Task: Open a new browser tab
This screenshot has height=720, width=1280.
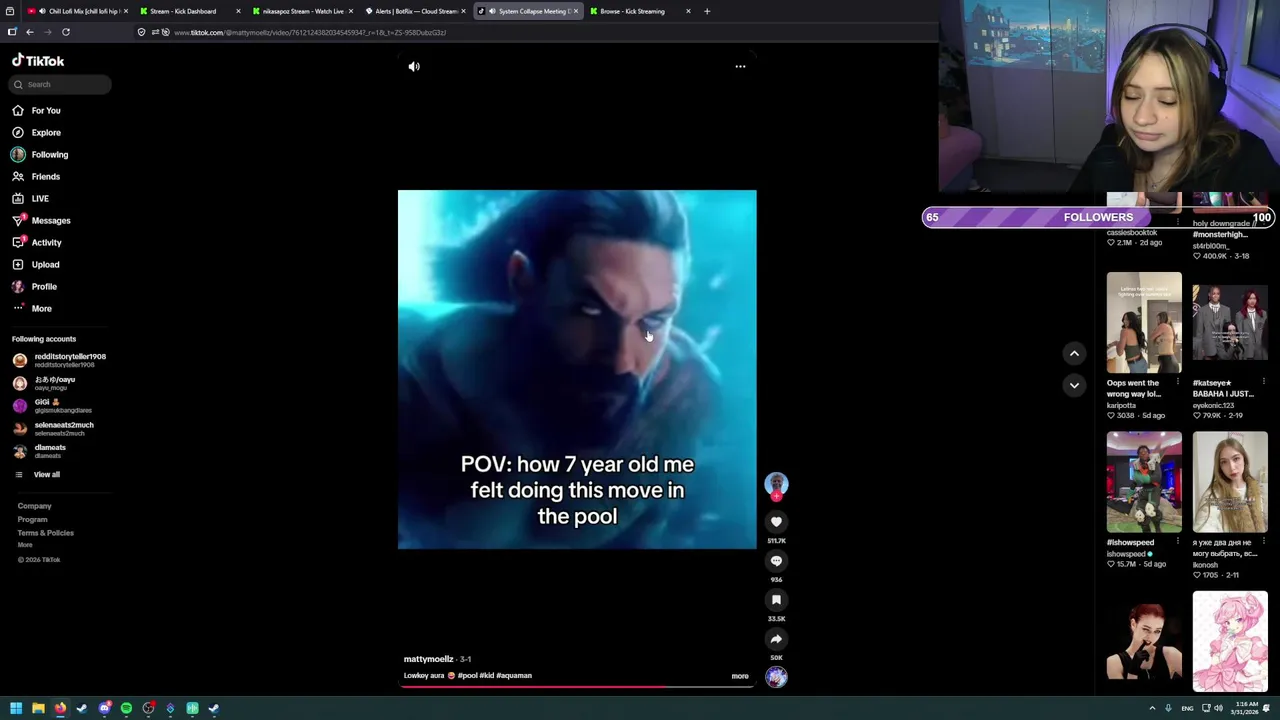Action: [x=707, y=11]
